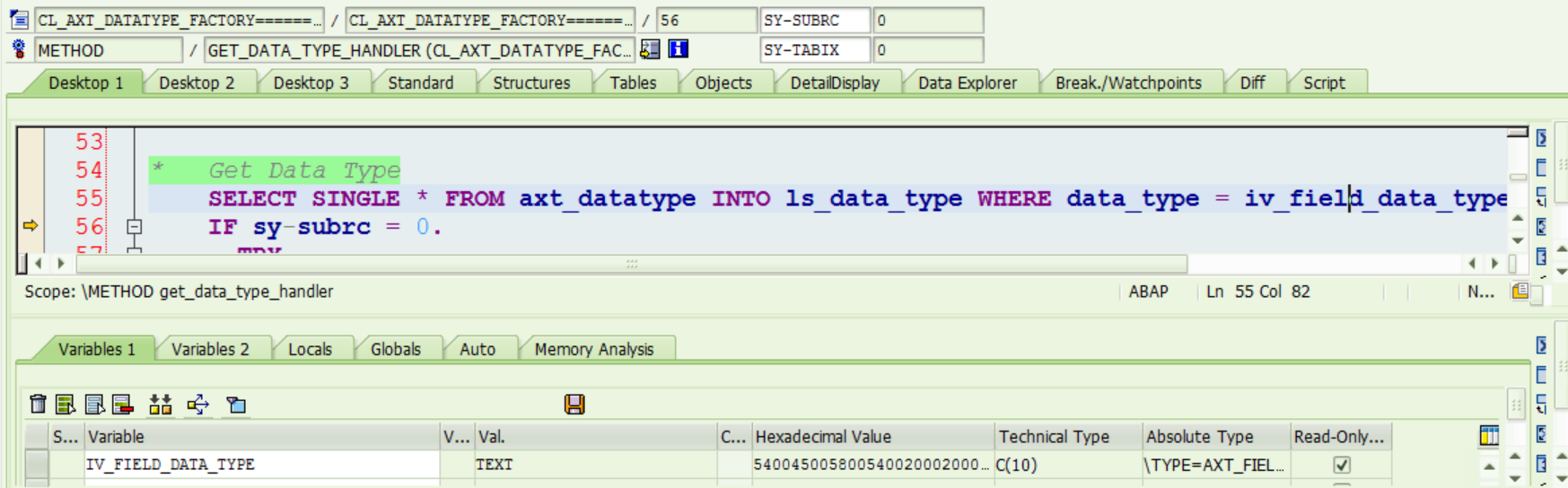Open the Standard tab
1568x488 pixels.
pyautogui.click(x=421, y=83)
